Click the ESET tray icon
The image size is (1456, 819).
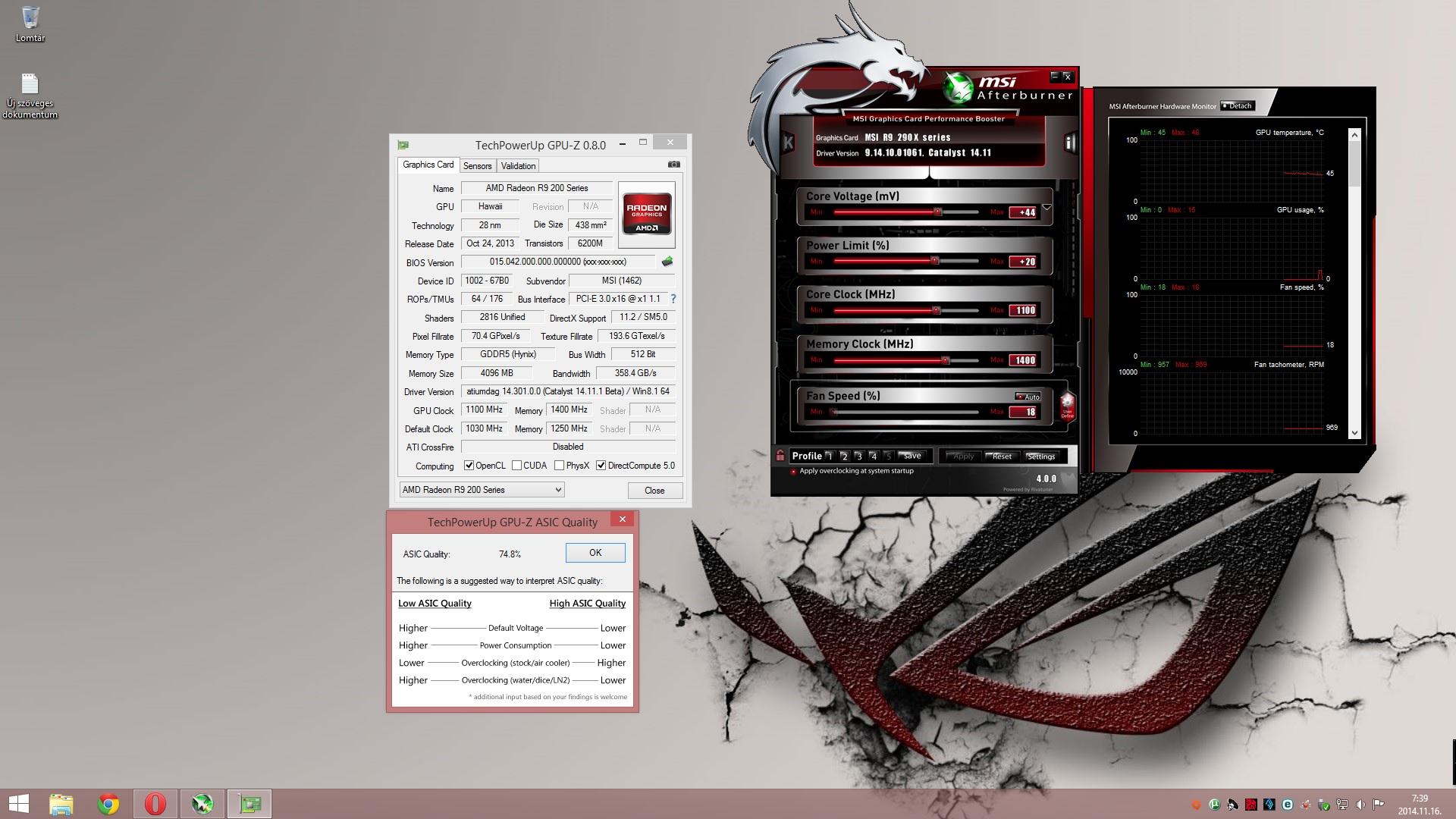coord(1288,805)
